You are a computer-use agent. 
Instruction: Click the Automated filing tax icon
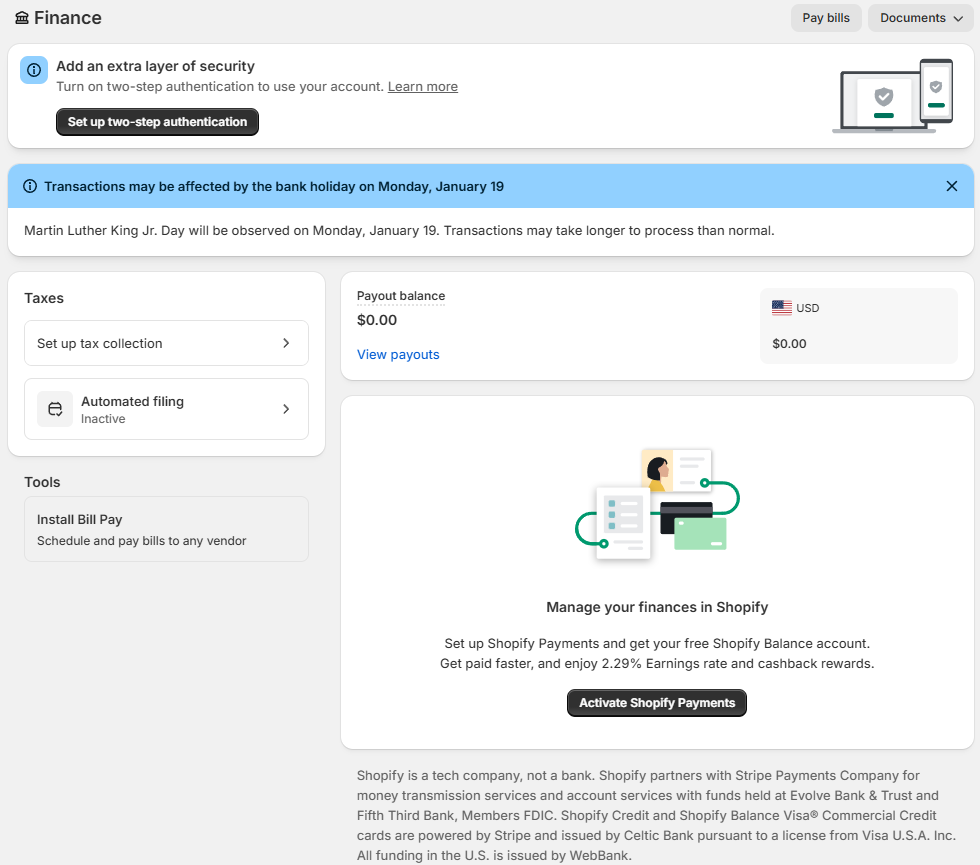[55, 408]
